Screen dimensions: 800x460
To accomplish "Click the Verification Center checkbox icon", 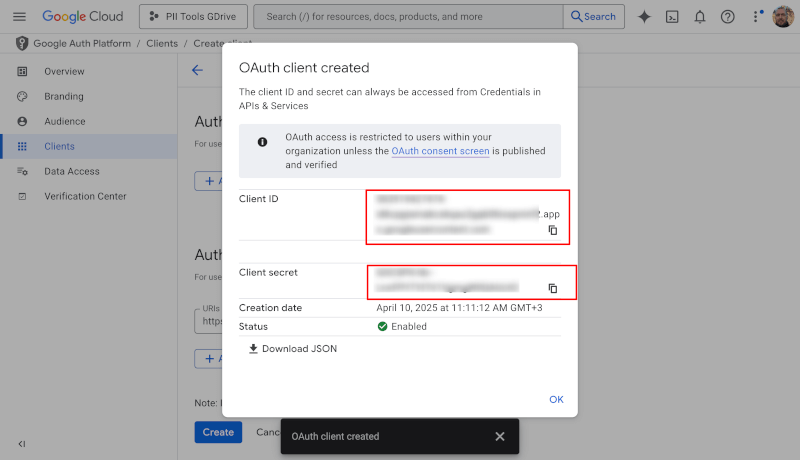I will [x=22, y=196].
